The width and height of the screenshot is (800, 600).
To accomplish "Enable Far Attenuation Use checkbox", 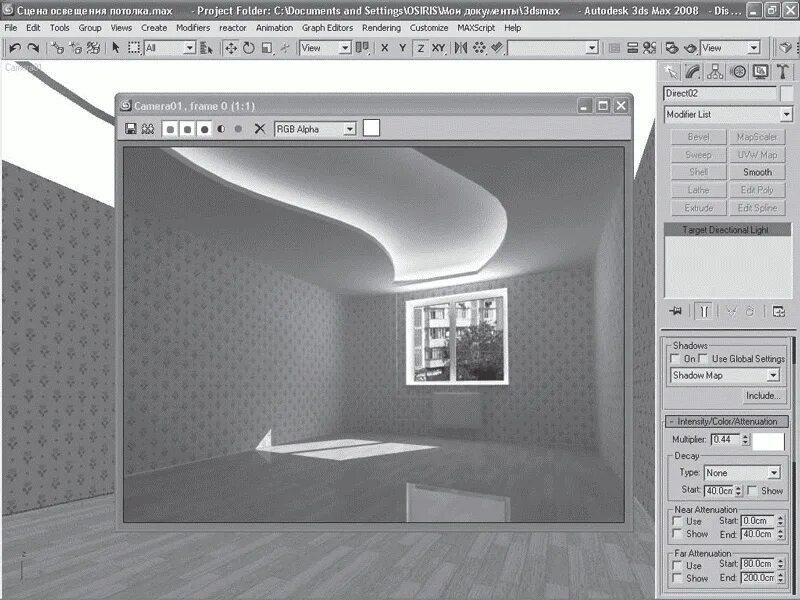I will 678,565.
